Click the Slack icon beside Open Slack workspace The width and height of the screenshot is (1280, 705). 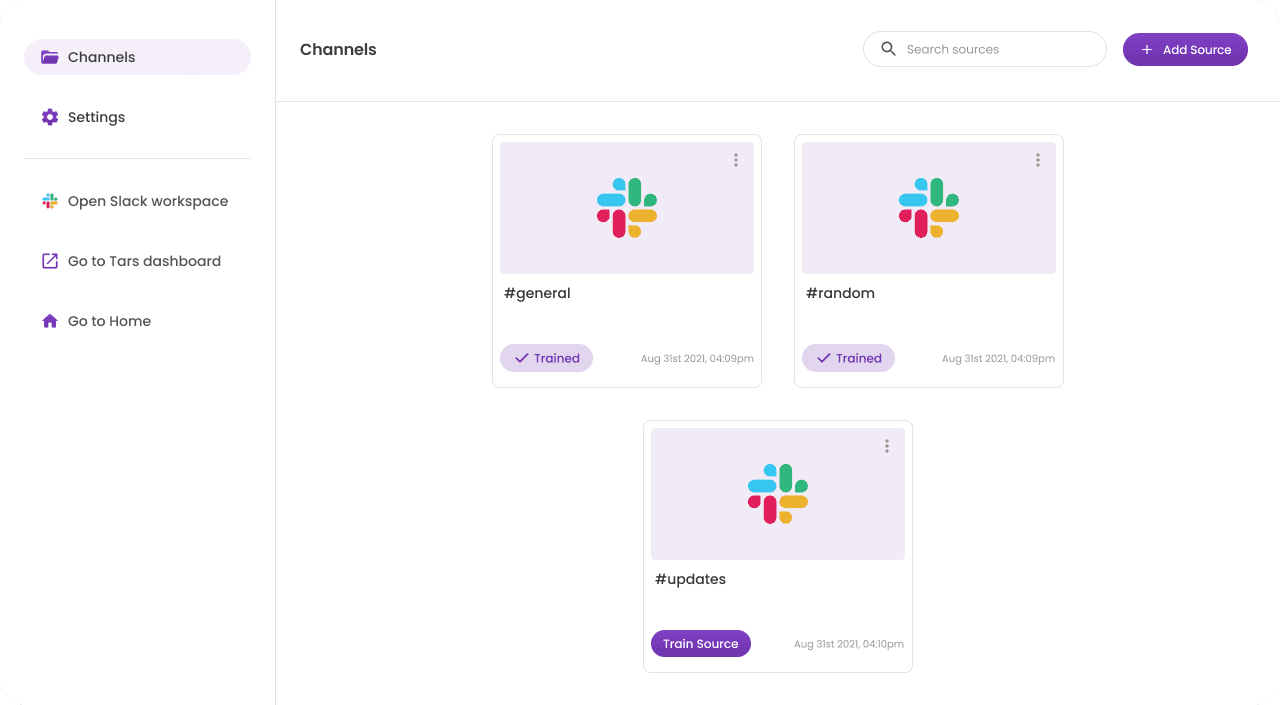(50, 201)
